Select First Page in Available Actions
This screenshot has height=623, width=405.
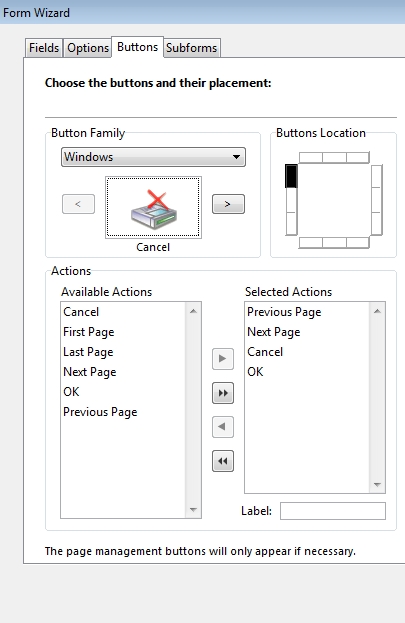(89, 332)
